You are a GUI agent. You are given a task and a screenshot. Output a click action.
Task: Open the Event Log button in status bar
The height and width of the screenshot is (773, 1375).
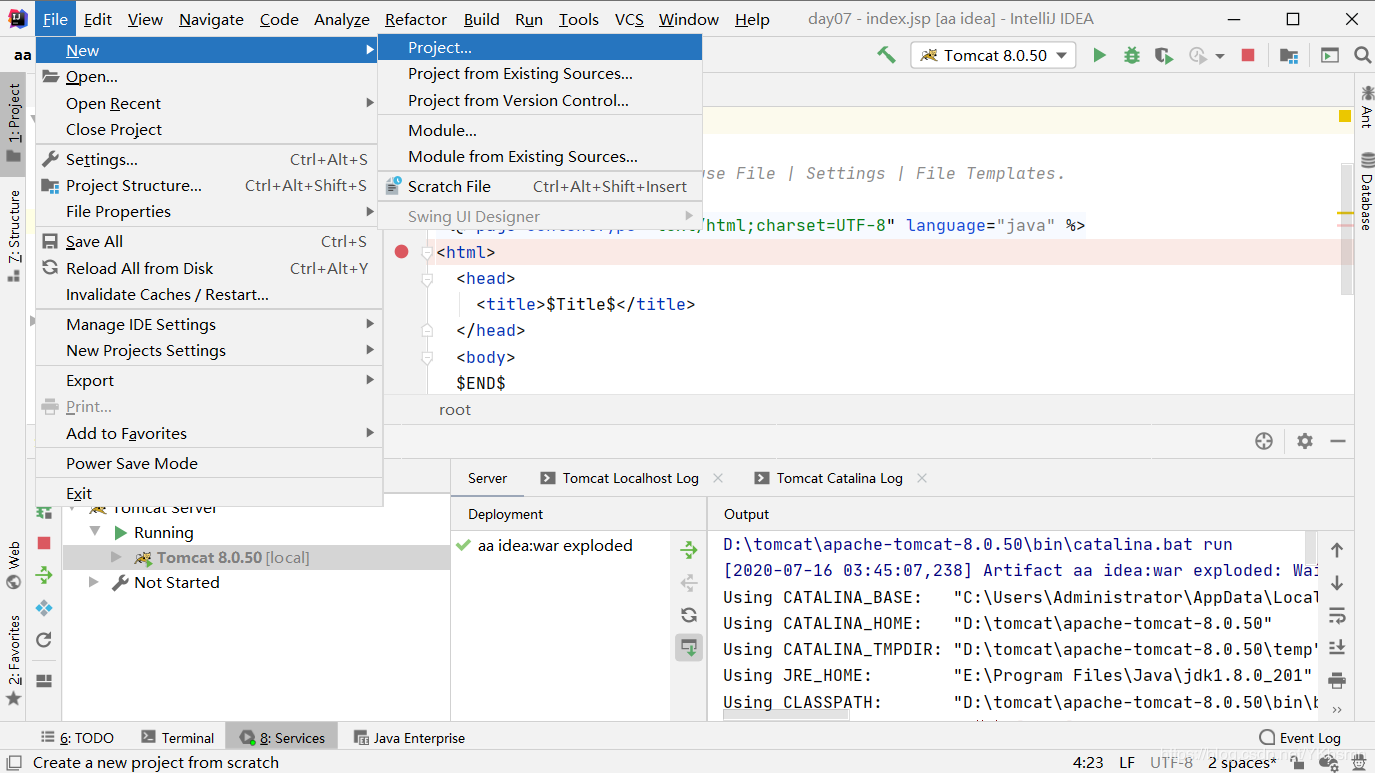[x=1300, y=738]
